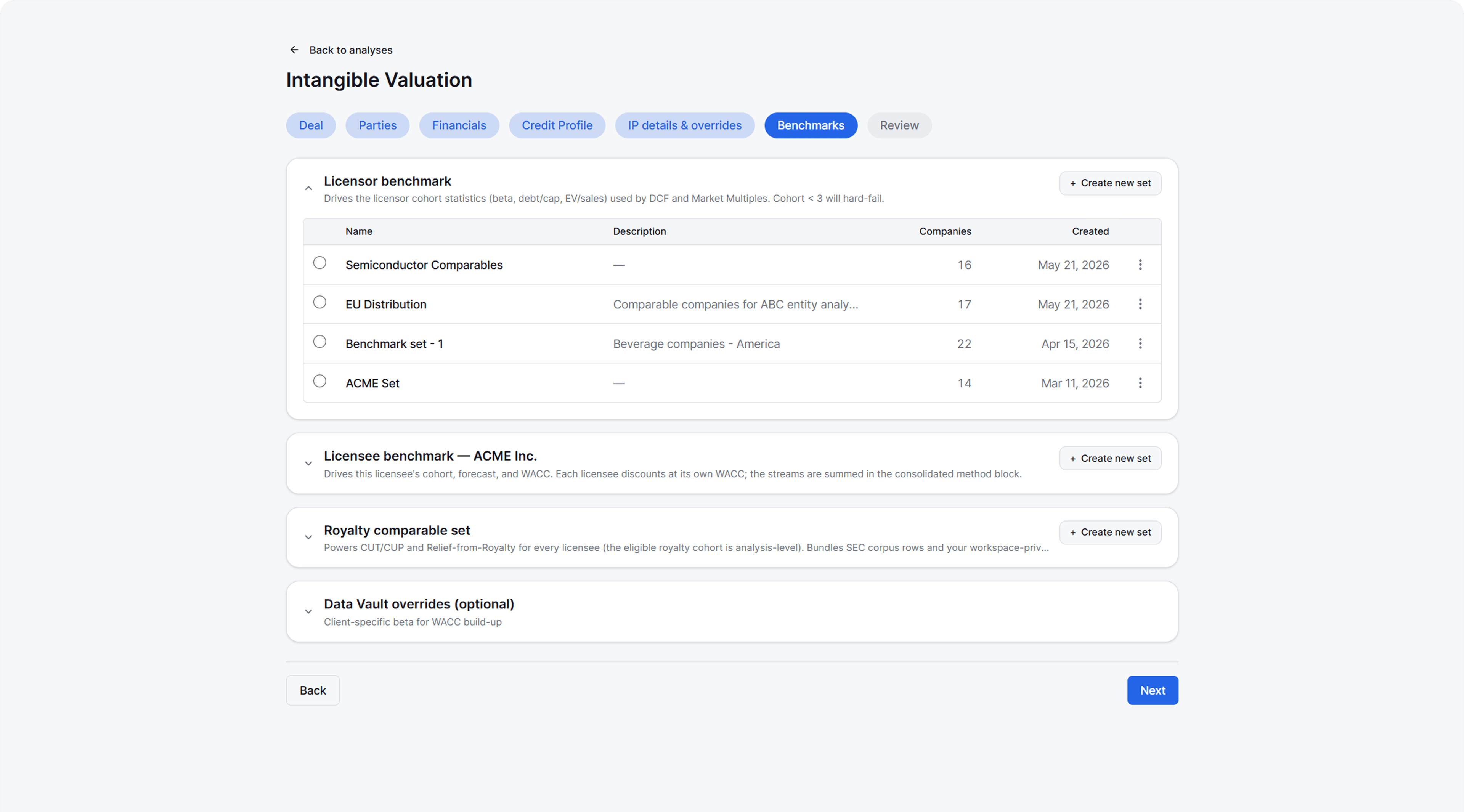Open the three-dot menu for ACME Set
Viewport: 1464px width, 812px height.
tap(1140, 383)
